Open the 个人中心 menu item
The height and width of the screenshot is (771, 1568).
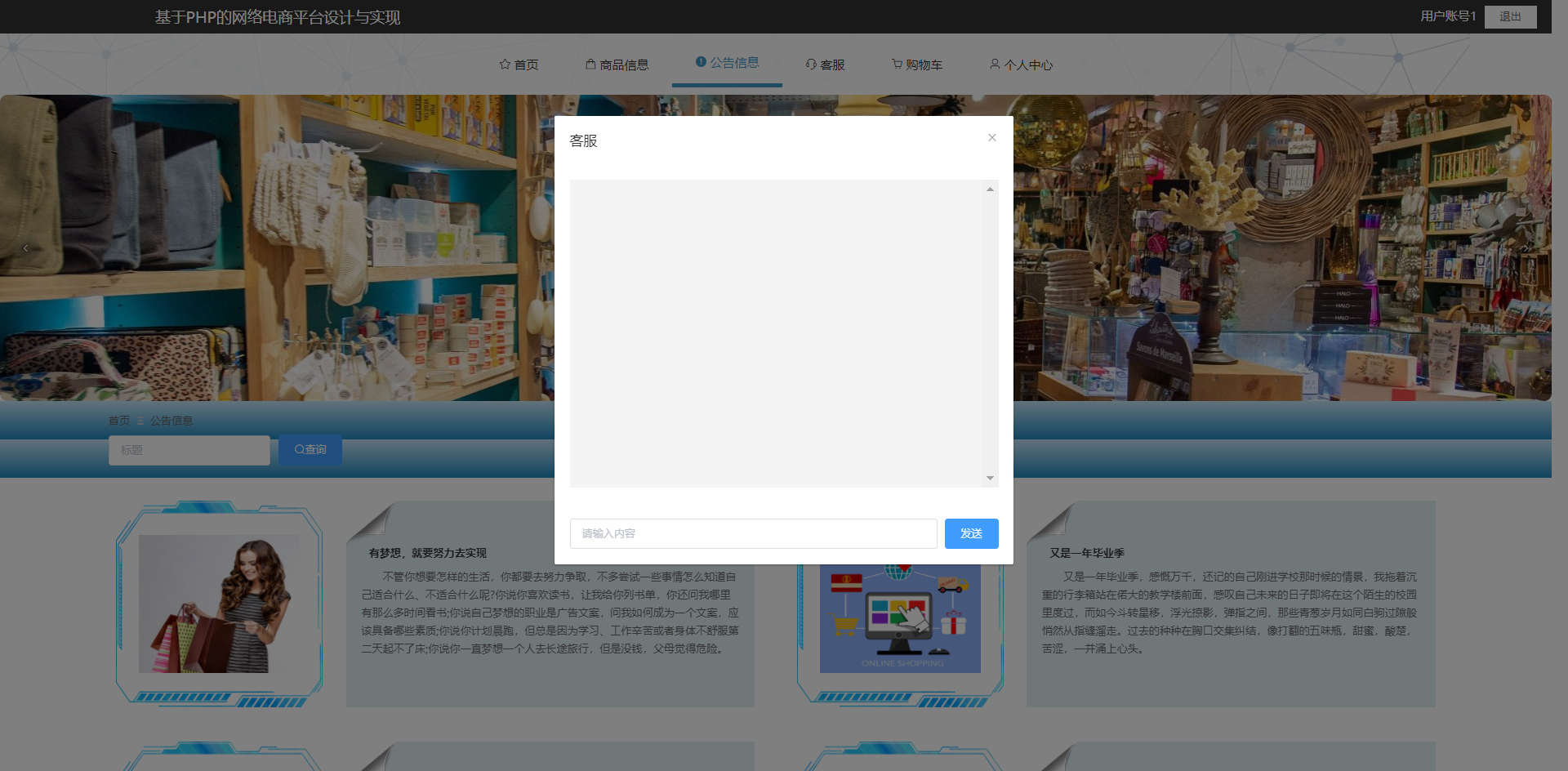tap(1027, 64)
